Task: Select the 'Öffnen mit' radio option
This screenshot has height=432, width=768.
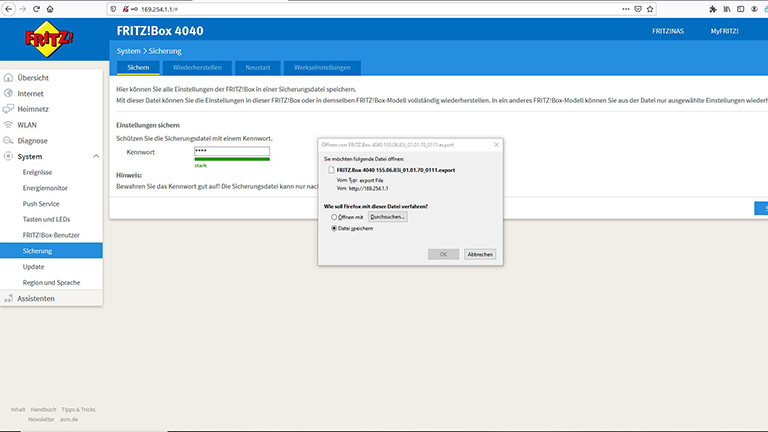Action: (x=334, y=216)
